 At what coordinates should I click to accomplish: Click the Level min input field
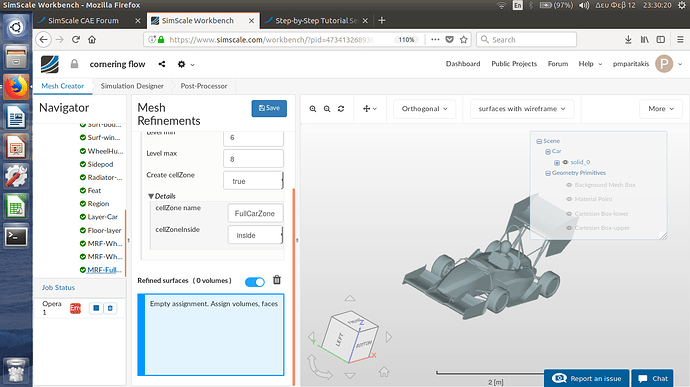click(253, 138)
